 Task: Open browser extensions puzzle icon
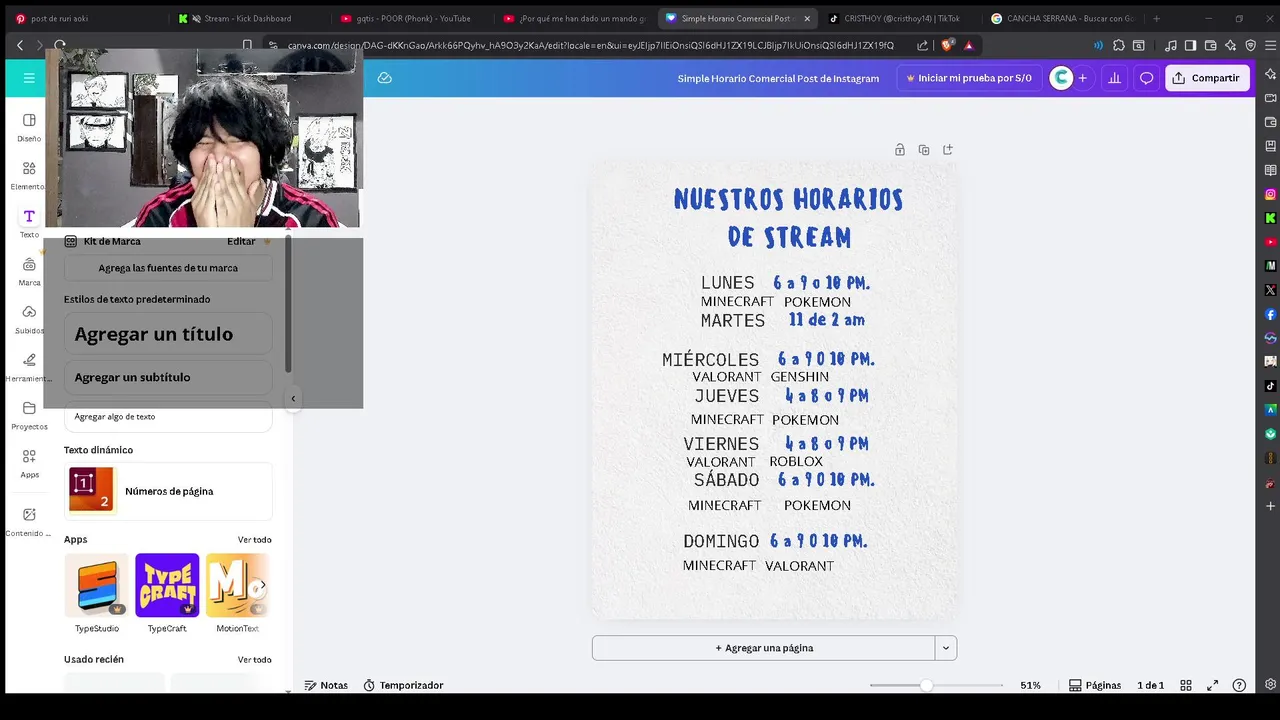[1119, 45]
